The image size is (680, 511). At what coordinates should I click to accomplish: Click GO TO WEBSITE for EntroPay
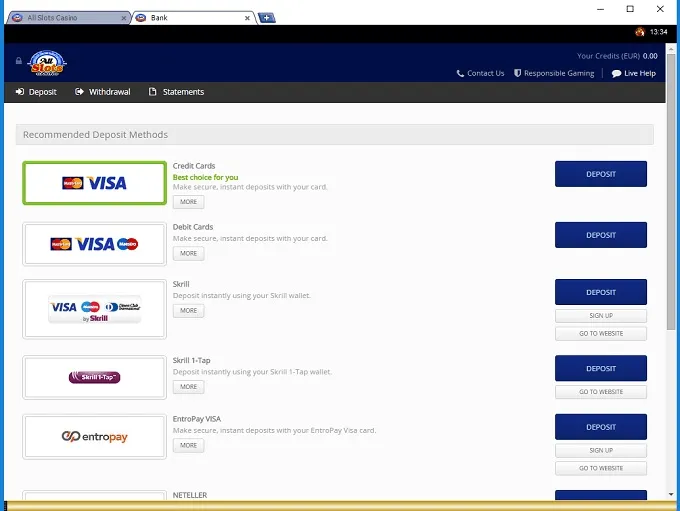601,468
